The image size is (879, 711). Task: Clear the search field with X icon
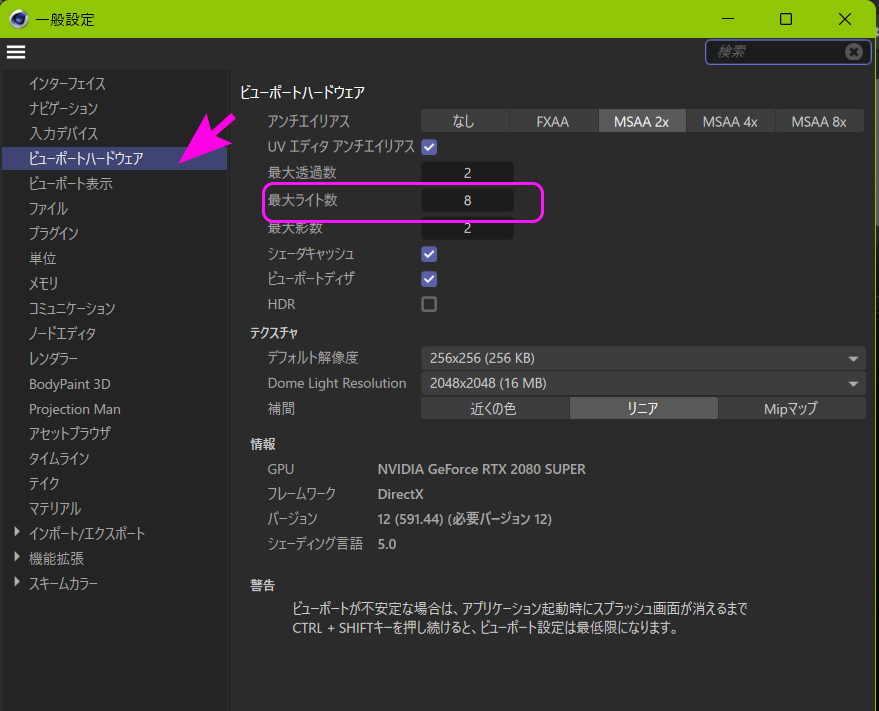pyautogui.click(x=853, y=52)
